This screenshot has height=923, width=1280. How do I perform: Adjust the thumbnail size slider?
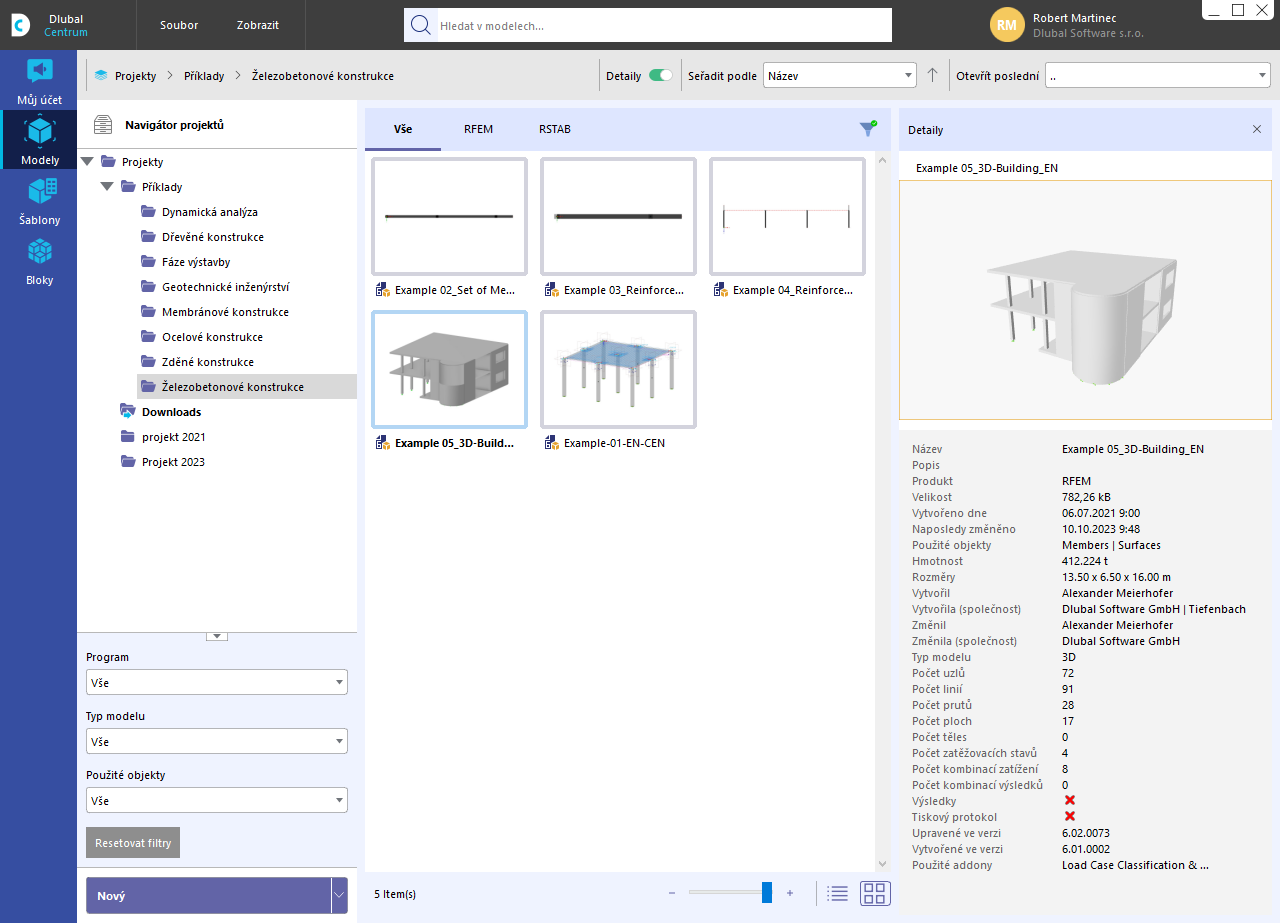click(x=767, y=893)
